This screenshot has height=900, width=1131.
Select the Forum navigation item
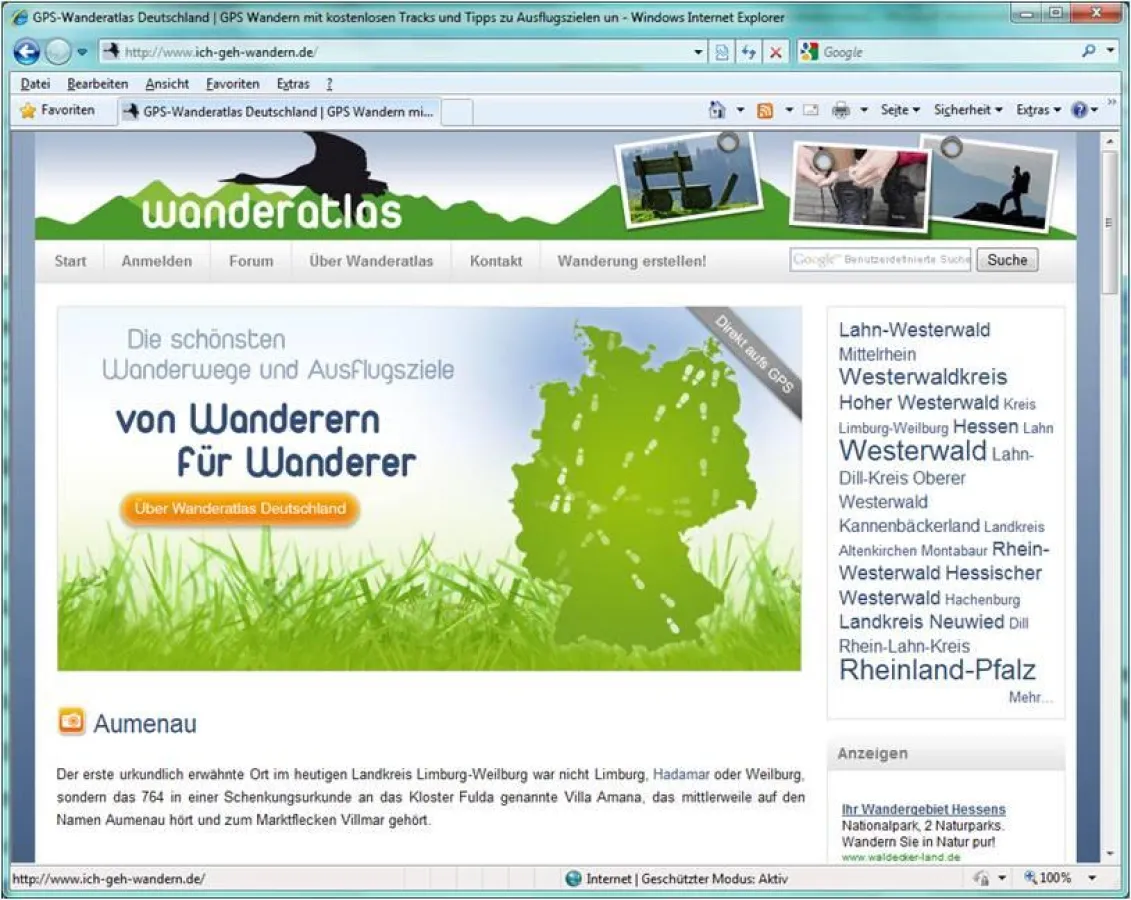pos(251,261)
